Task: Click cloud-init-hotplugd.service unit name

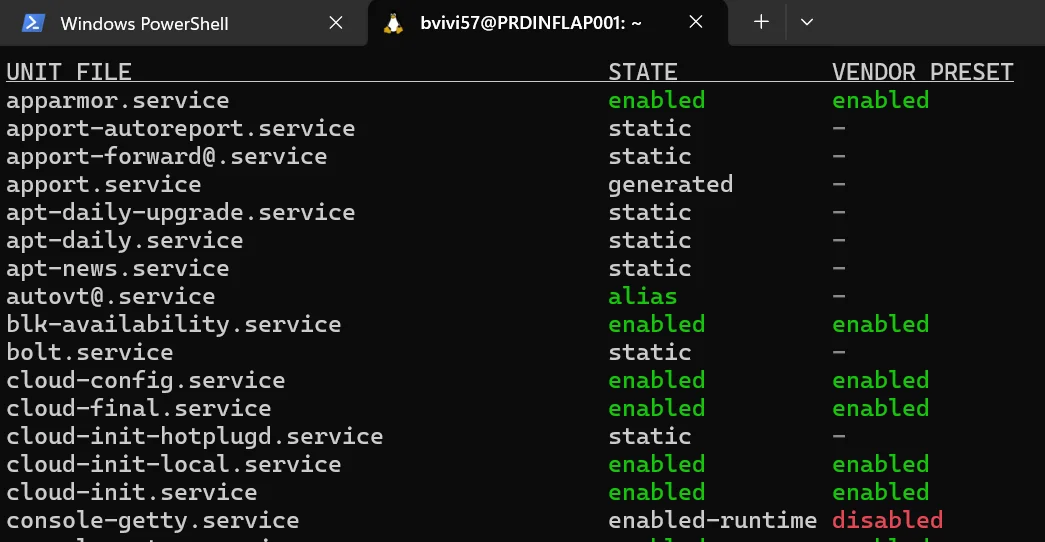Action: coord(195,437)
